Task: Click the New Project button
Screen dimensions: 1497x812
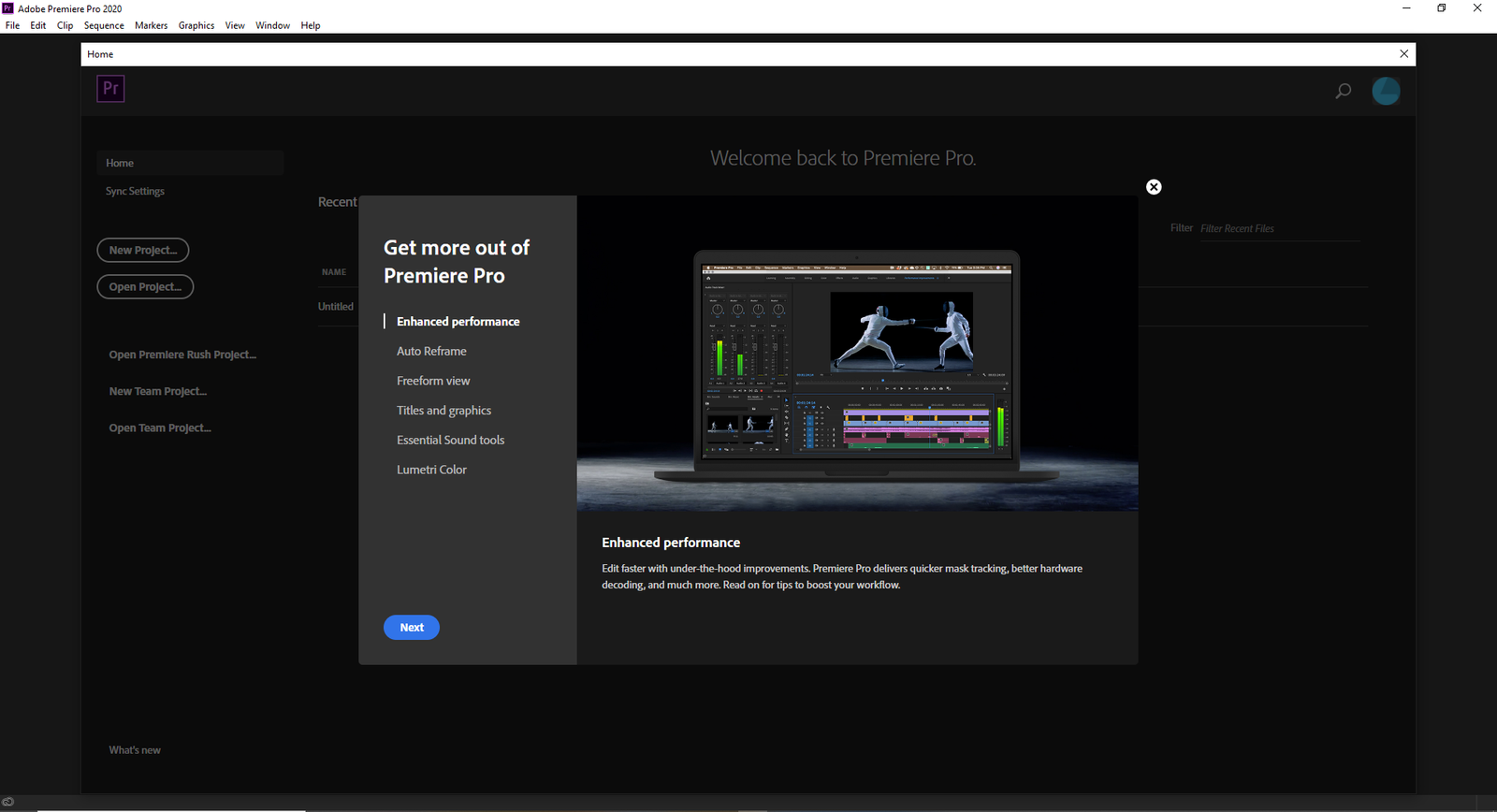Action: pyautogui.click(x=143, y=250)
